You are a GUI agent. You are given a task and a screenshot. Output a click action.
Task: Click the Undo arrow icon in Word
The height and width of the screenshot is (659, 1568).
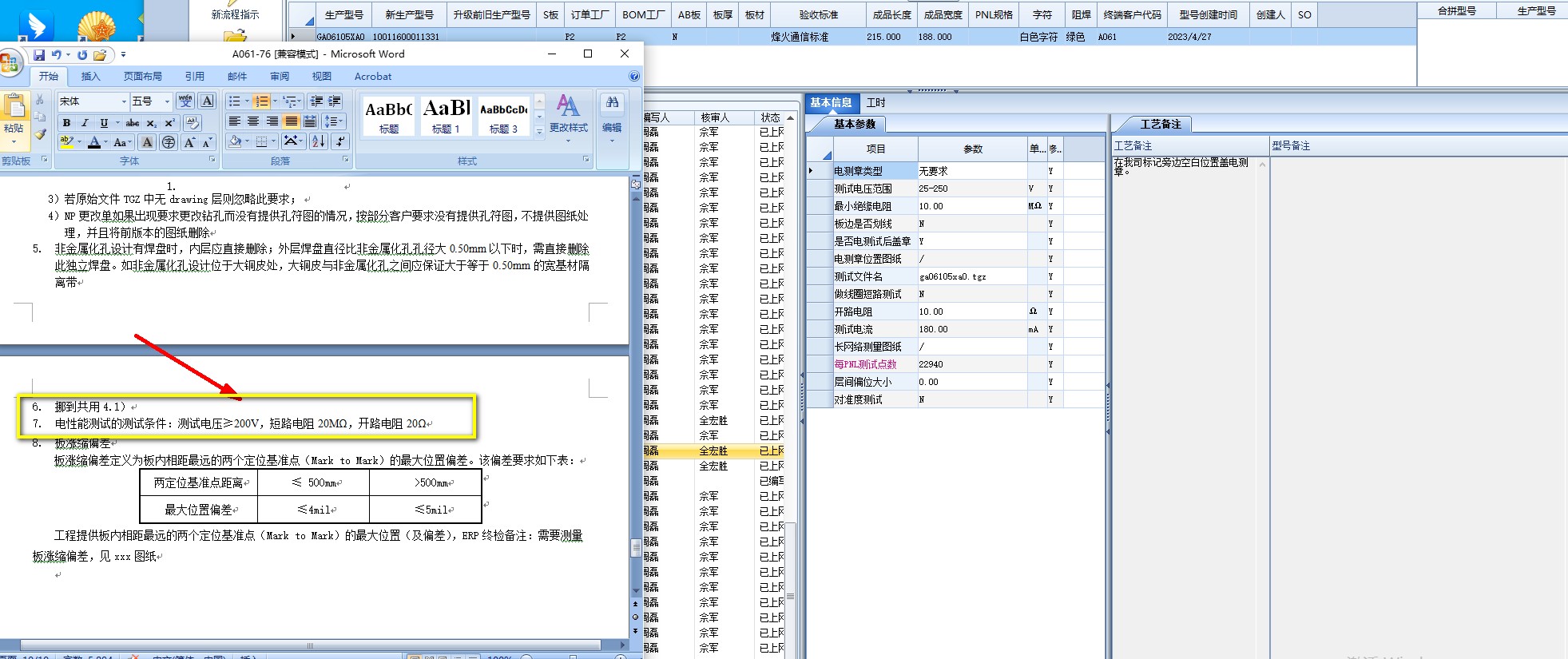click(x=56, y=55)
